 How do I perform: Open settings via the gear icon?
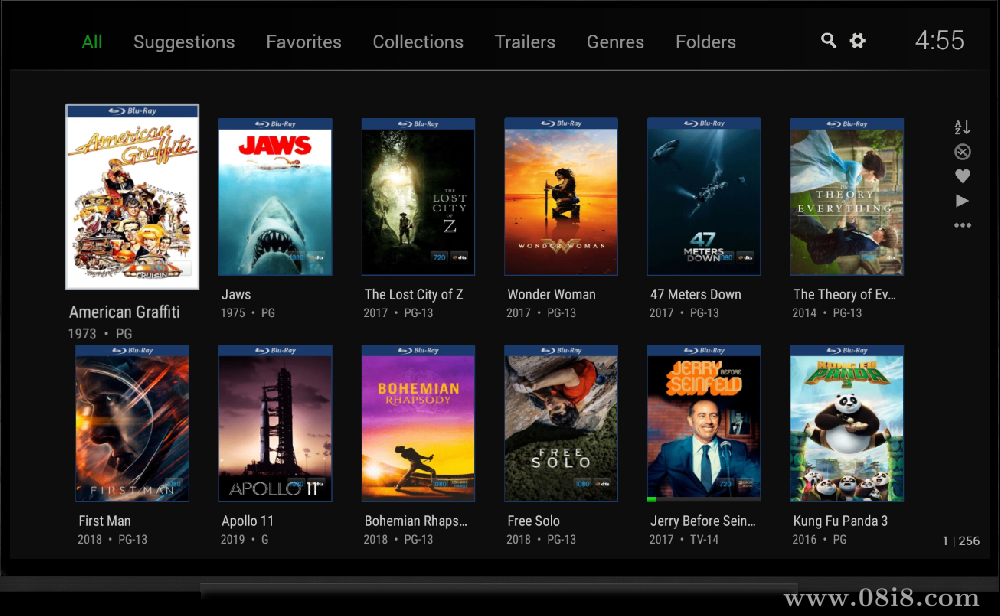click(x=857, y=41)
